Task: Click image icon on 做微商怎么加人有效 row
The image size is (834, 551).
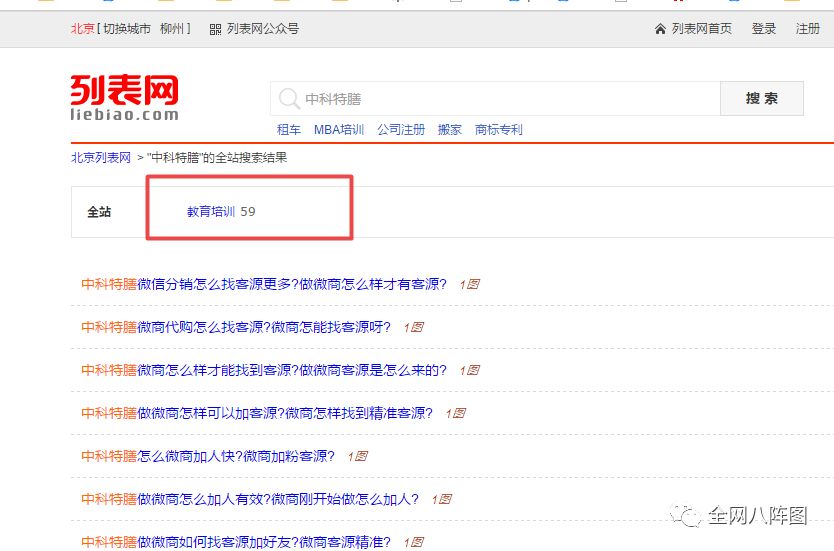Action: tap(442, 500)
